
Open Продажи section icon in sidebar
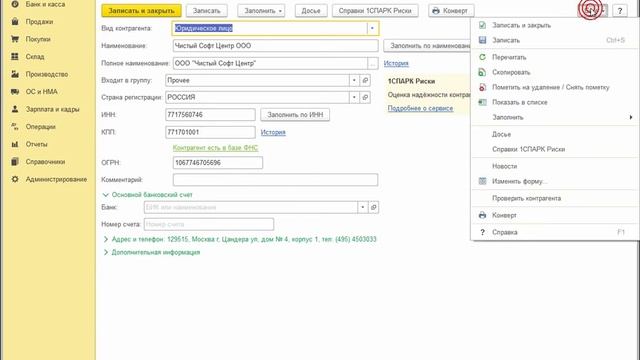[15, 22]
